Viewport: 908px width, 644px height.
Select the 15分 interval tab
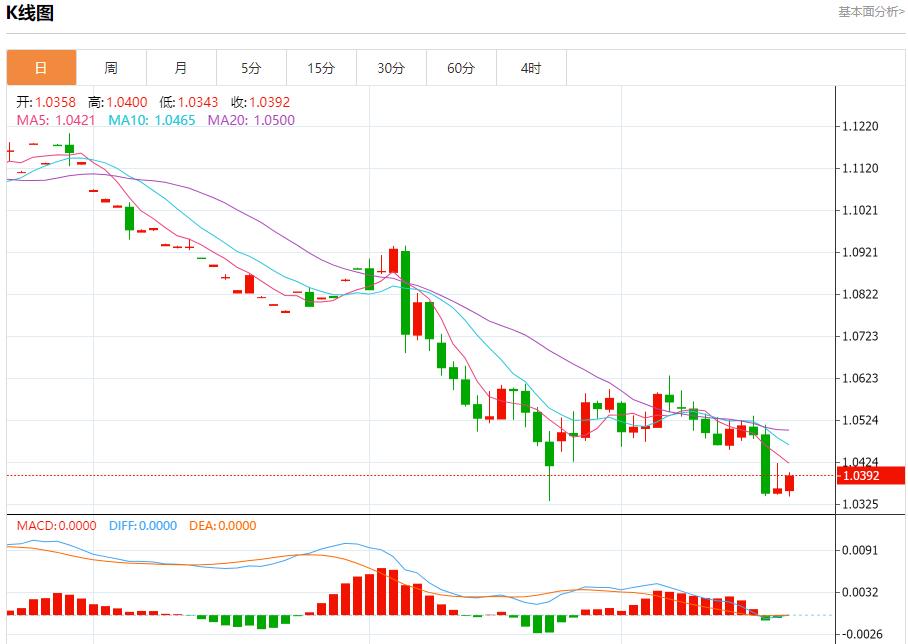click(321, 68)
